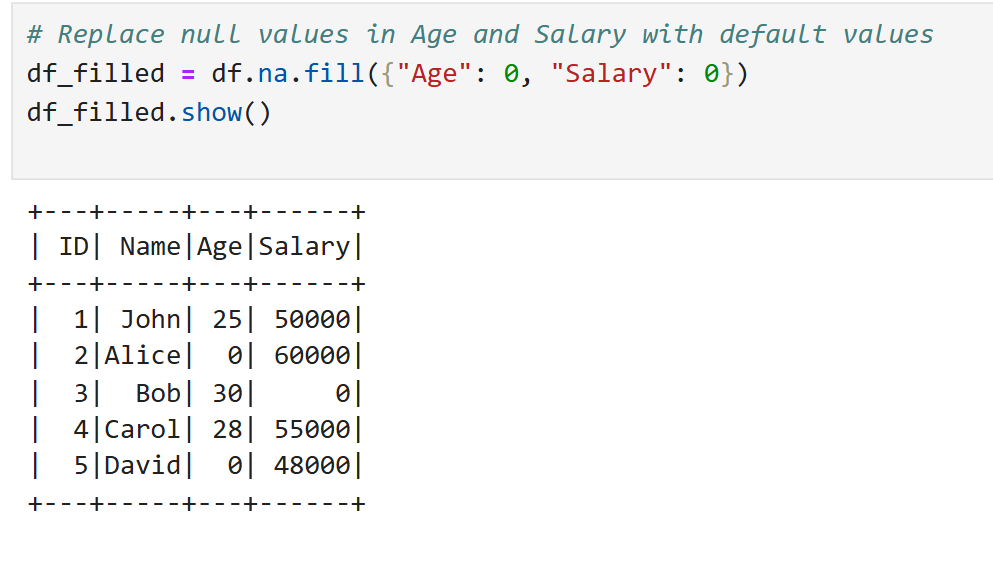Click Carol's age value 28
The height and width of the screenshot is (561, 993).
point(227,429)
